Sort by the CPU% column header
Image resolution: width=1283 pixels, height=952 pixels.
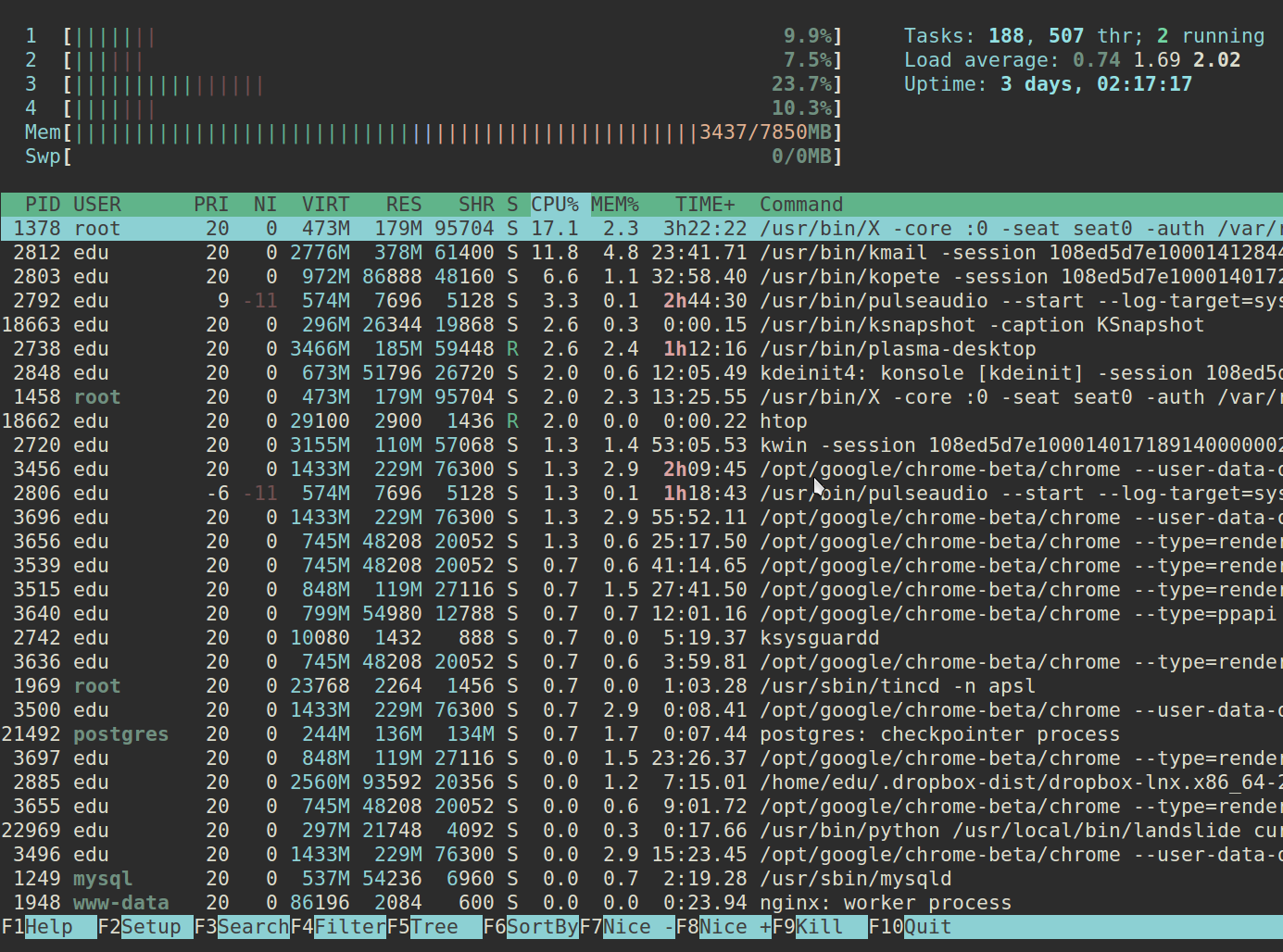point(555,205)
